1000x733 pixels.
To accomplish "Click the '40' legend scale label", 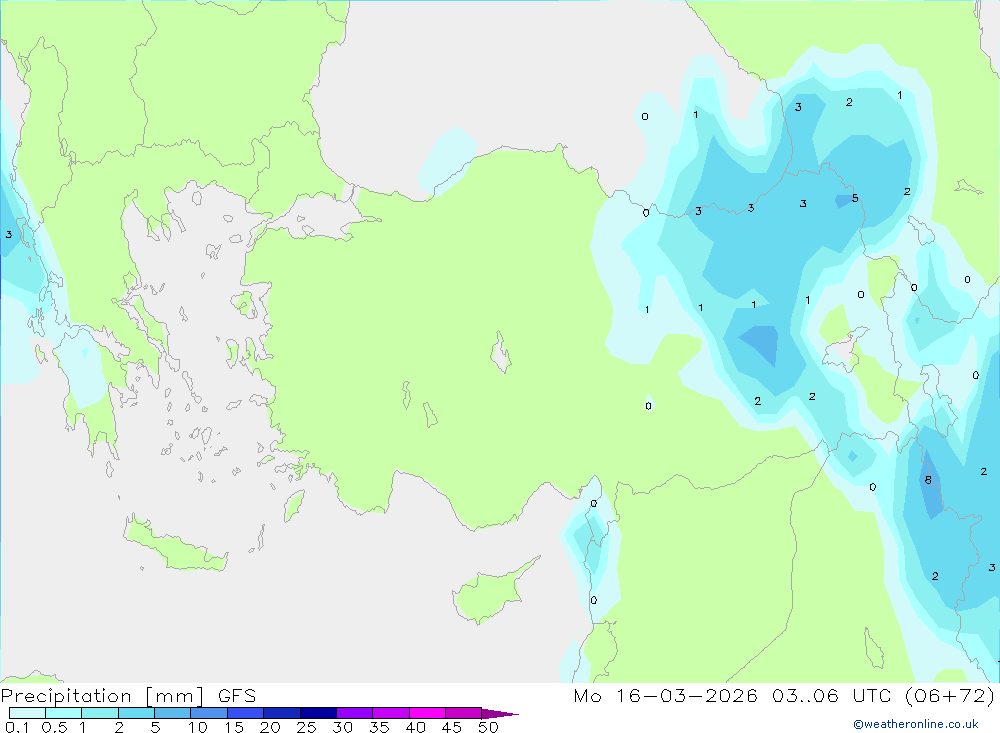I will (416, 727).
